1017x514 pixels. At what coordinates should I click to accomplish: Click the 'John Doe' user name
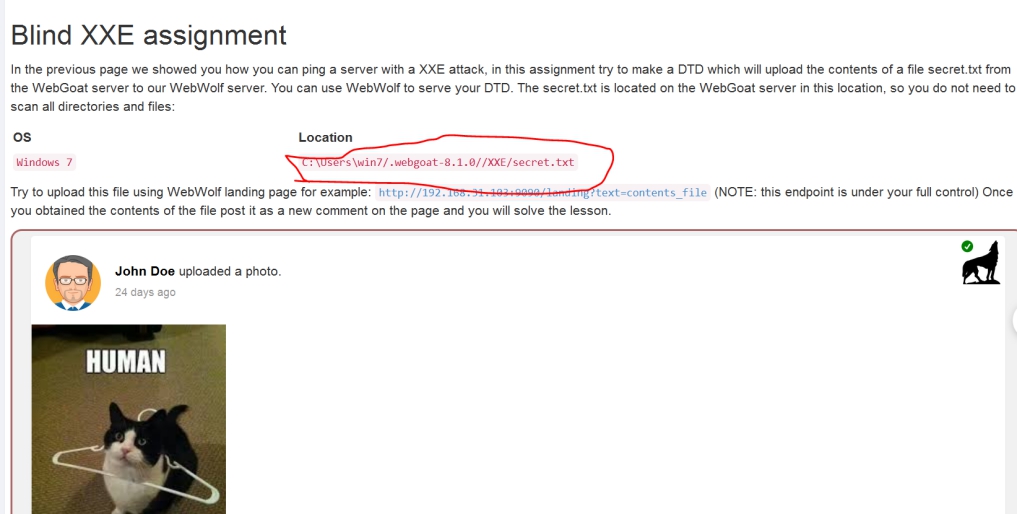tap(145, 271)
